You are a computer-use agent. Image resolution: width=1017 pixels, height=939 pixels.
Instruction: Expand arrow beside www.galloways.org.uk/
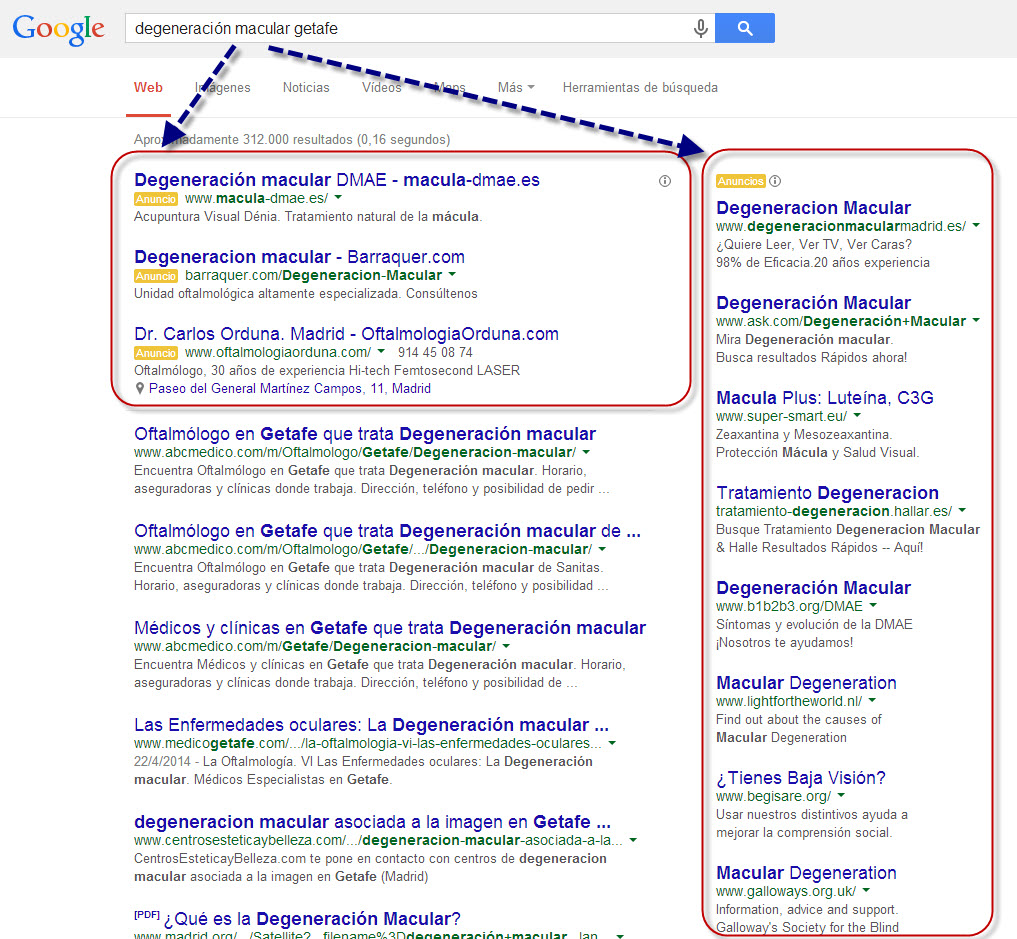[868, 891]
